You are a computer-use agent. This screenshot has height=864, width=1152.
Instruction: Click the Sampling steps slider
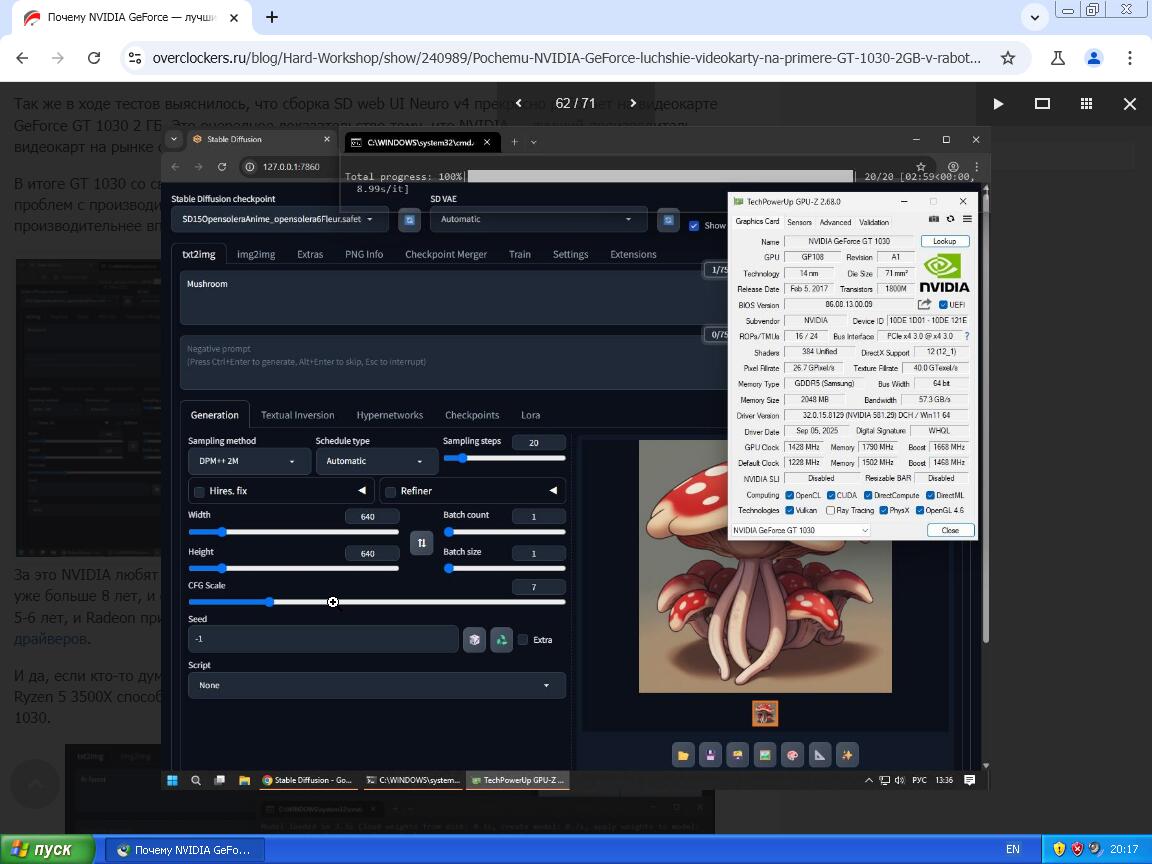pyautogui.click(x=504, y=458)
